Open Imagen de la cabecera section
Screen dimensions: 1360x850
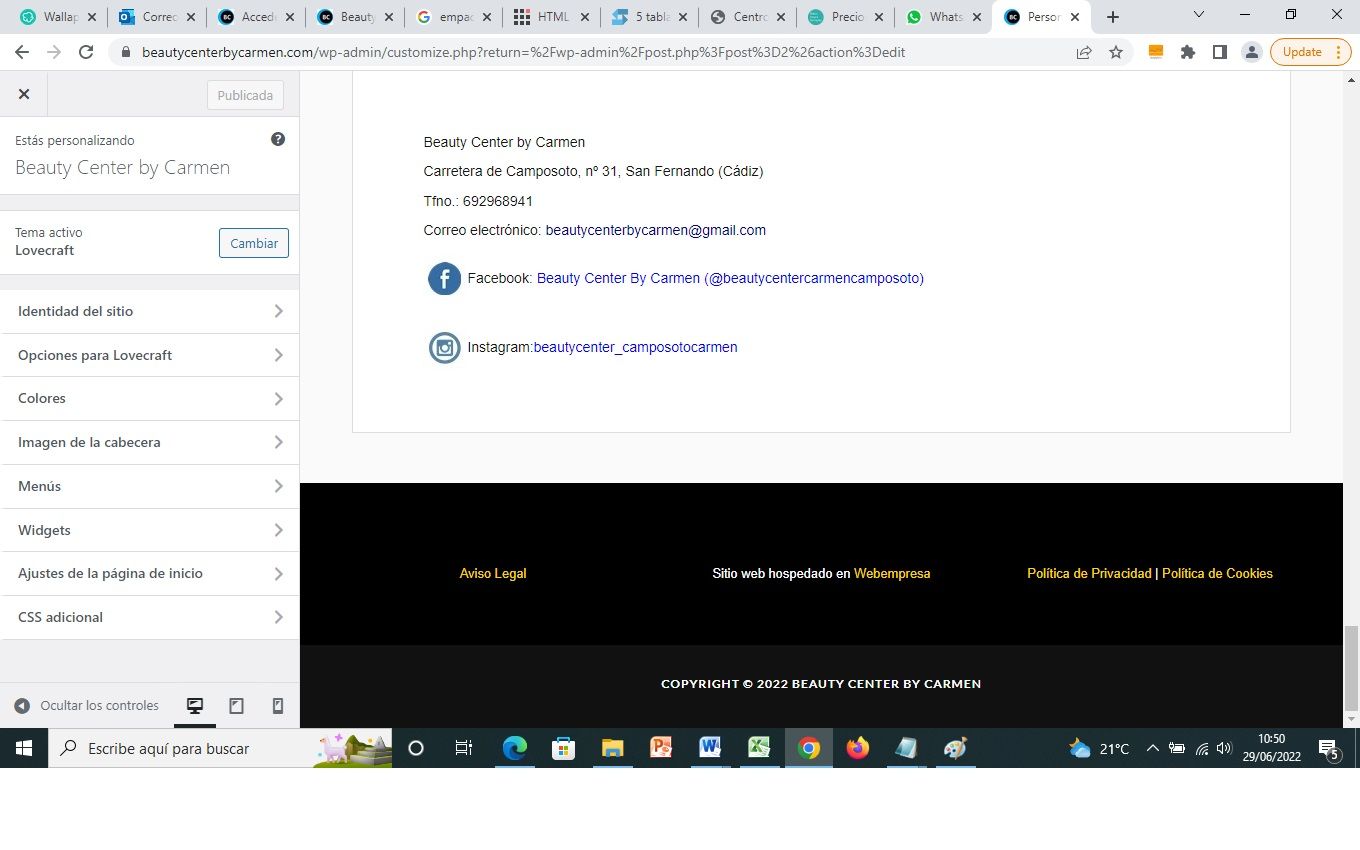coord(150,442)
